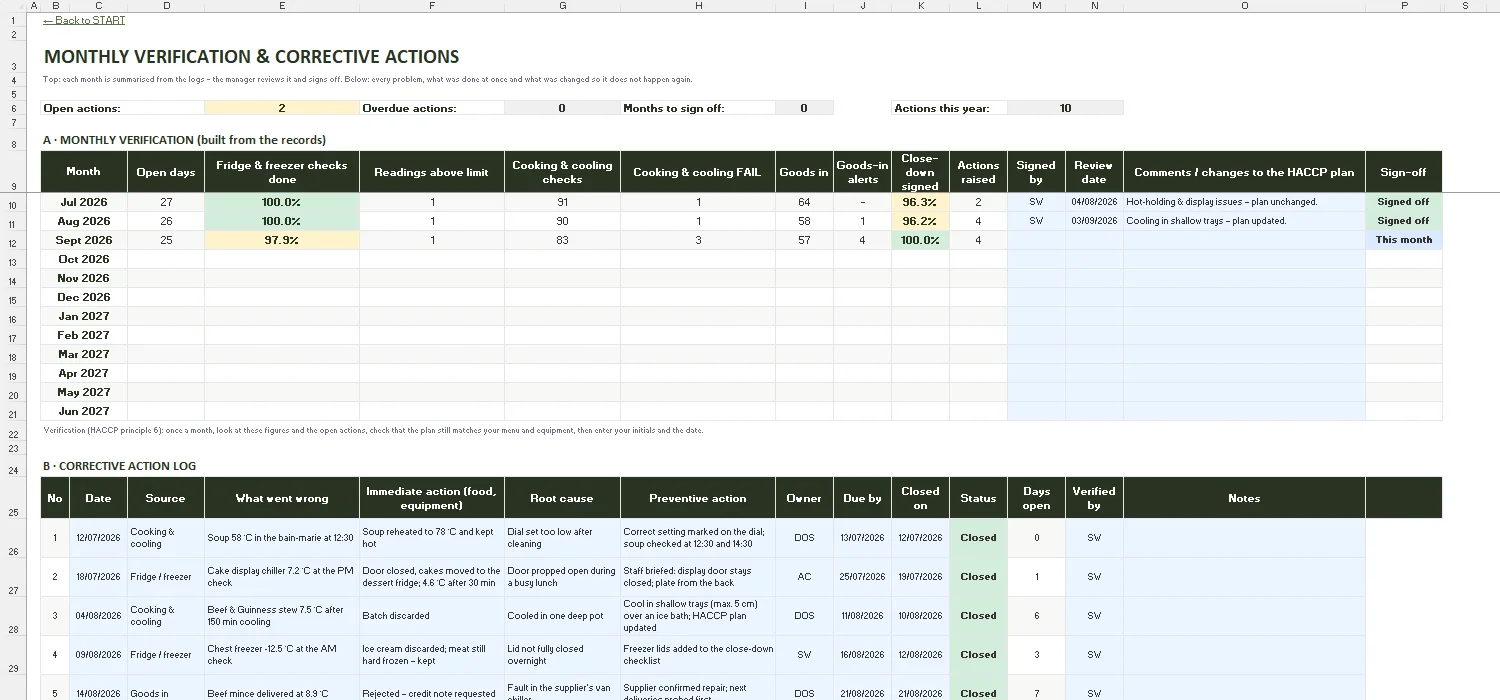Click the Jun 2027 month cell
1500x700 pixels.
tap(83, 411)
